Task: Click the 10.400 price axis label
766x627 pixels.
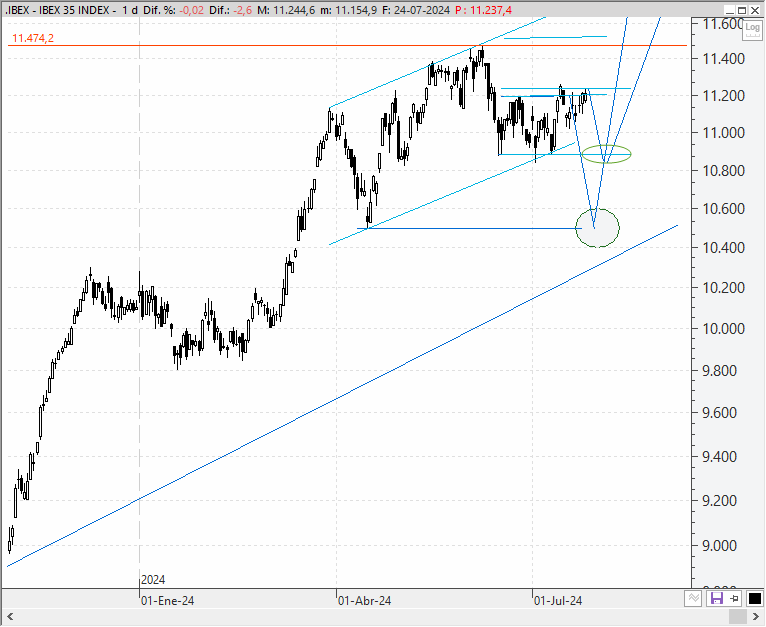Action: 723,248
